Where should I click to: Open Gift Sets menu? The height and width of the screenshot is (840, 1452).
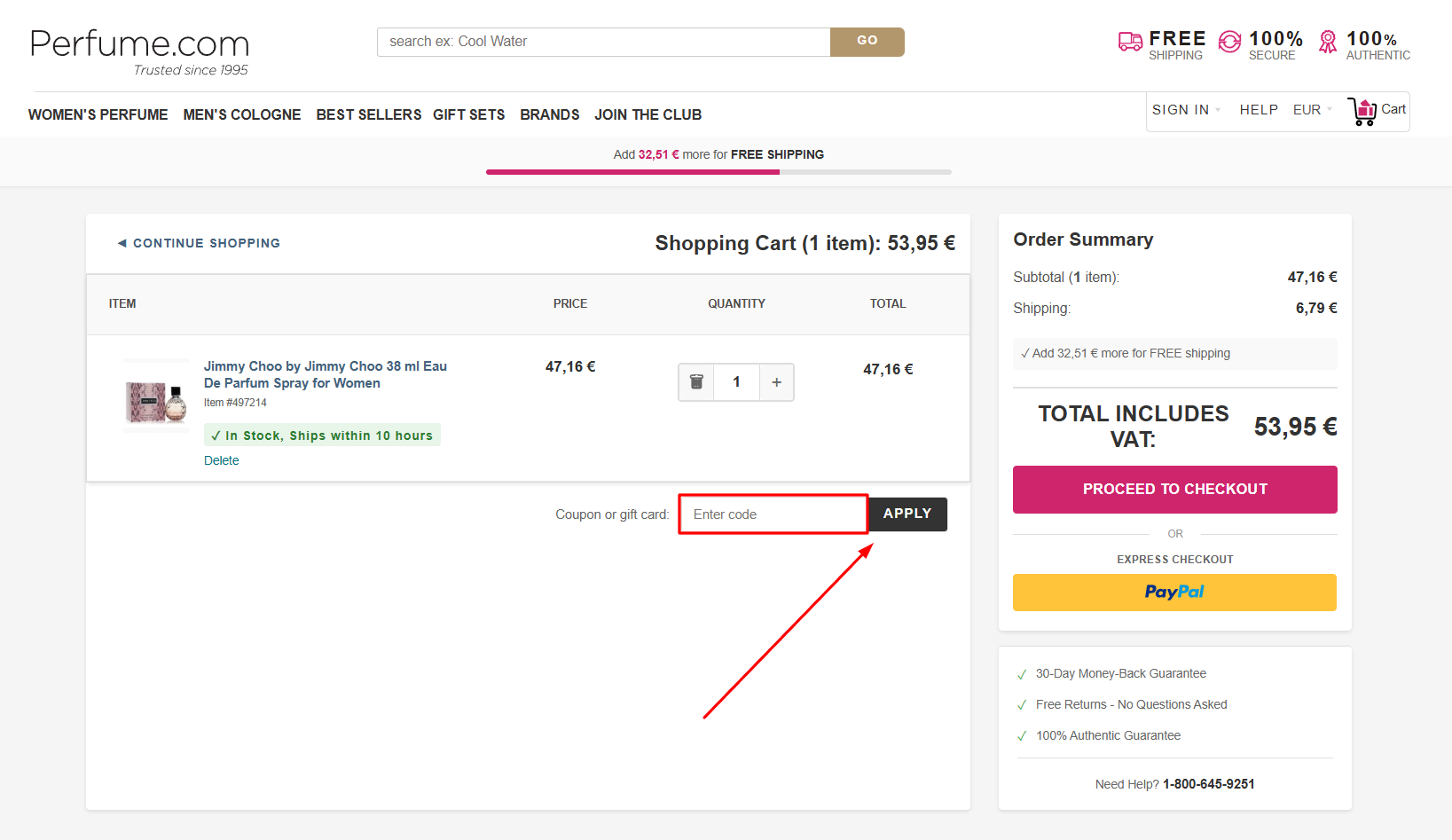[468, 114]
